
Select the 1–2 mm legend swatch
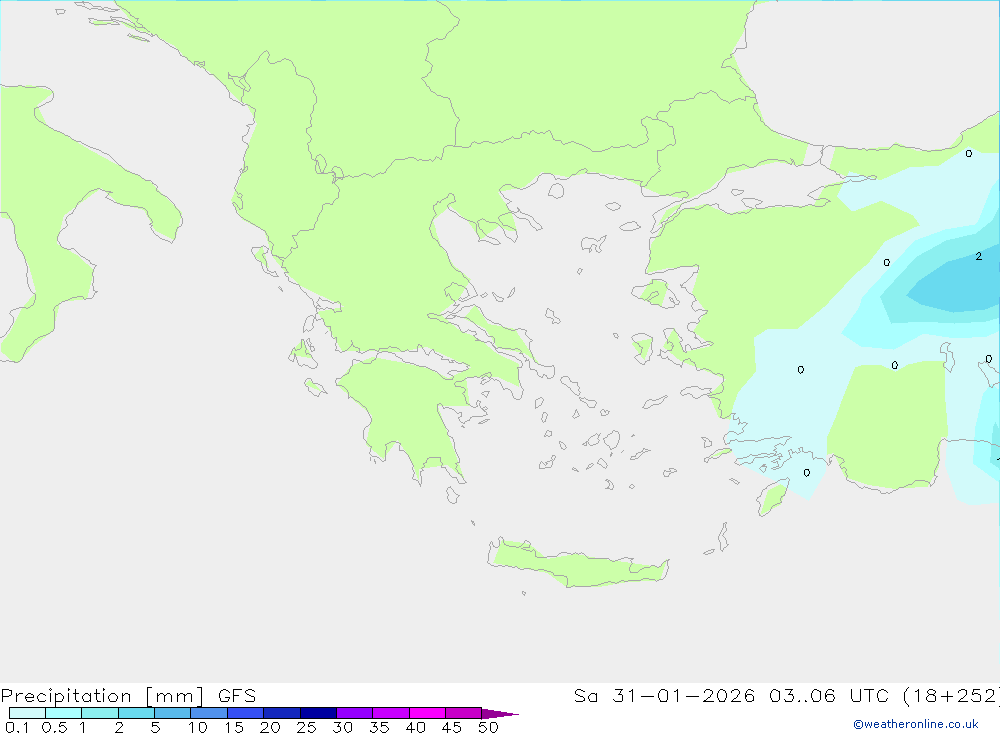(x=100, y=713)
